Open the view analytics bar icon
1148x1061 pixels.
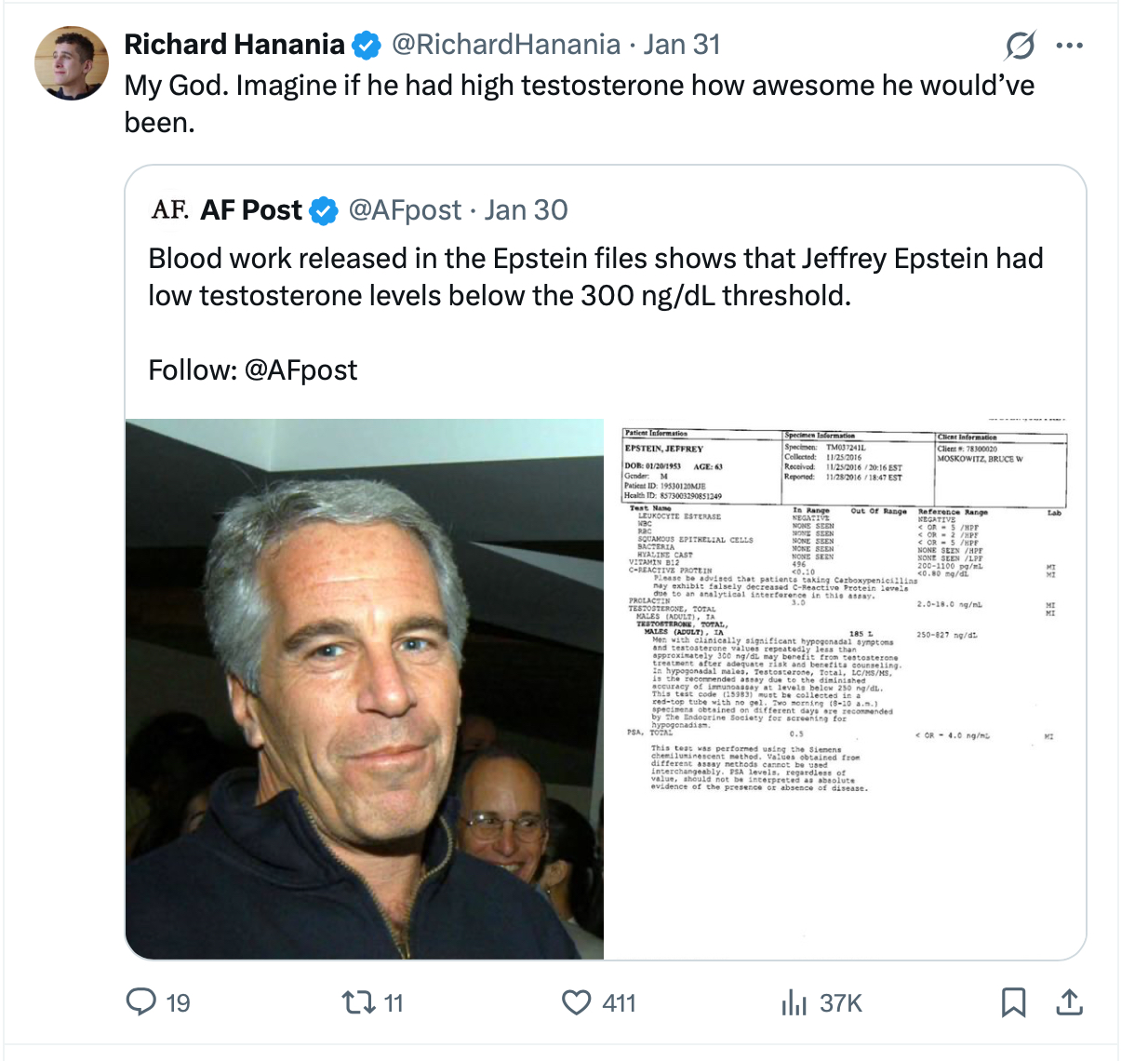[x=794, y=1001]
